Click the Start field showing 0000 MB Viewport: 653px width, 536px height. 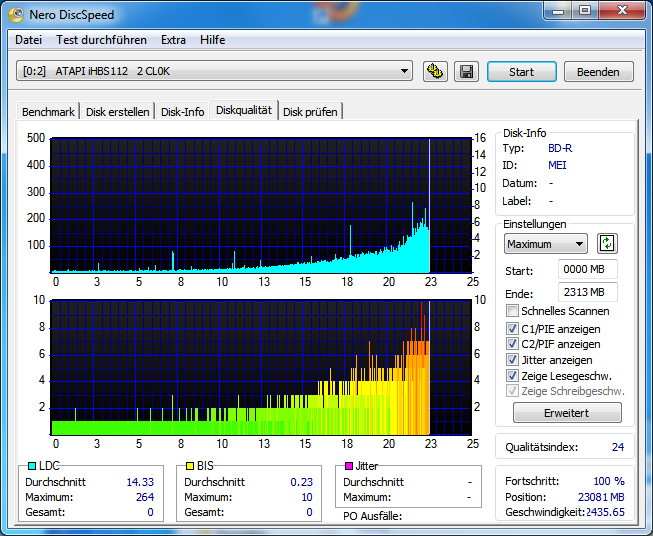(x=588, y=269)
